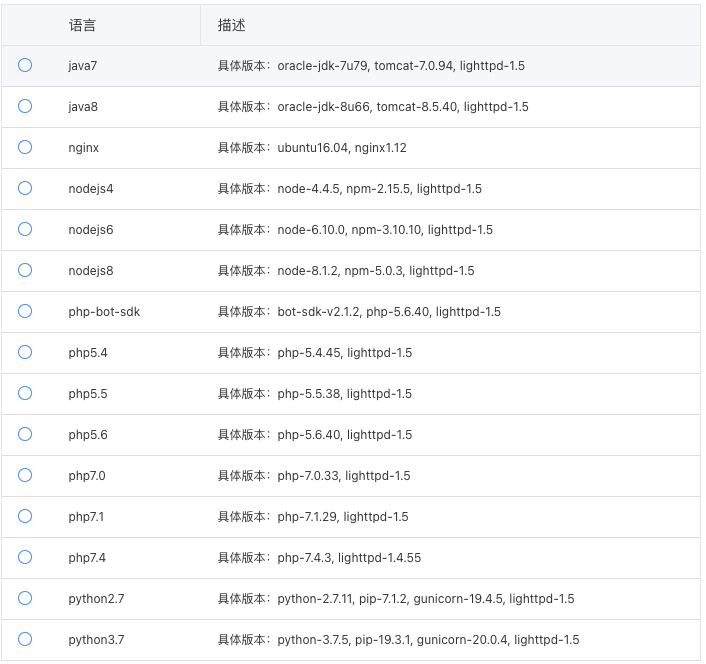Choose the php5.6 radio option
The height and width of the screenshot is (664, 706).
point(25,434)
